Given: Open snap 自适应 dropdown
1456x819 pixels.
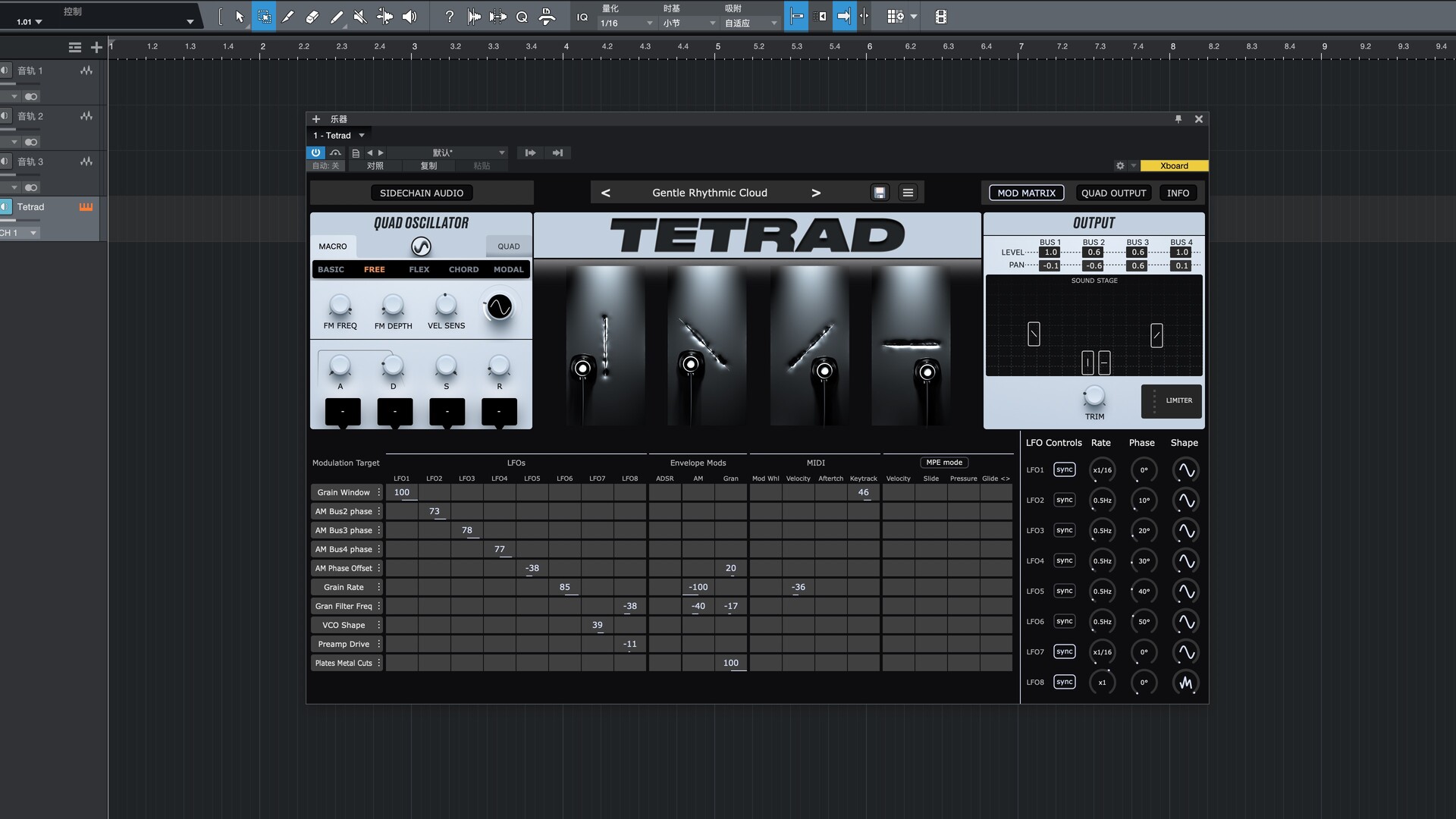Looking at the screenshot, I should tap(751, 24).
